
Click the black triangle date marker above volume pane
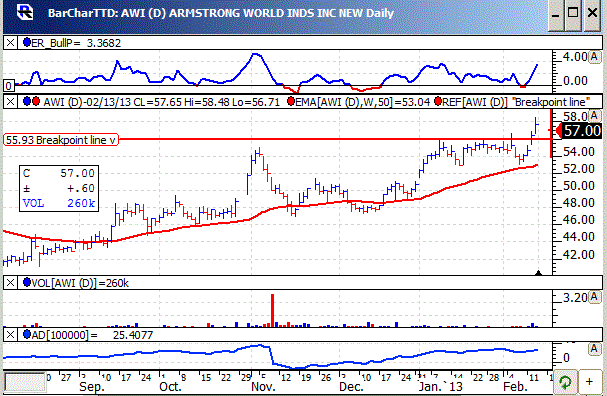(x=538, y=273)
